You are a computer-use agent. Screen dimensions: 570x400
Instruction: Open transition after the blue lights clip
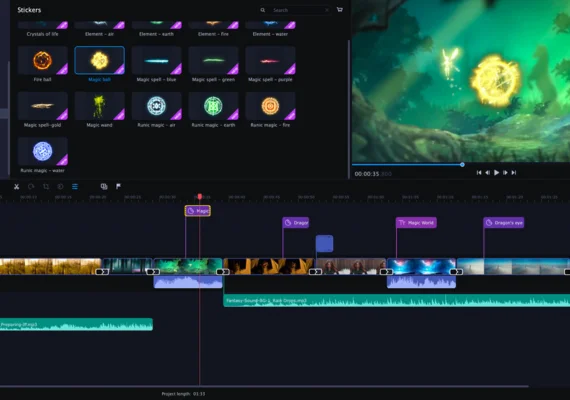pyautogui.click(x=456, y=272)
